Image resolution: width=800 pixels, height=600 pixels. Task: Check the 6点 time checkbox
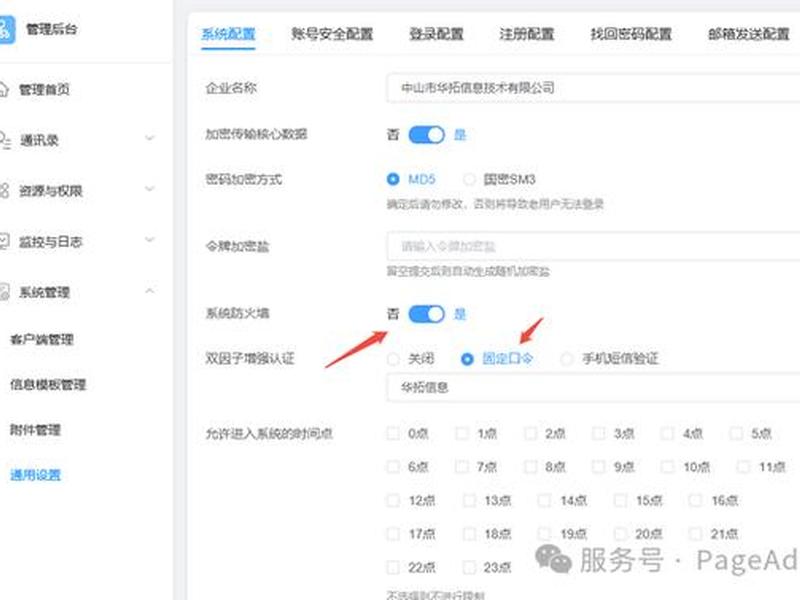pos(393,466)
